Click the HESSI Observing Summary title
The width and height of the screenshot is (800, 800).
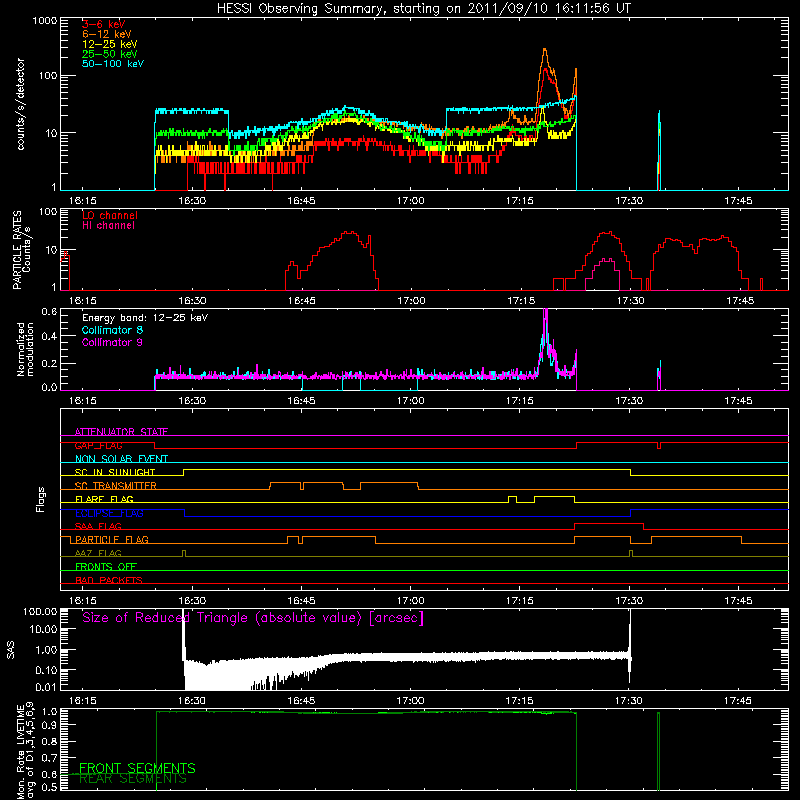coord(424,9)
